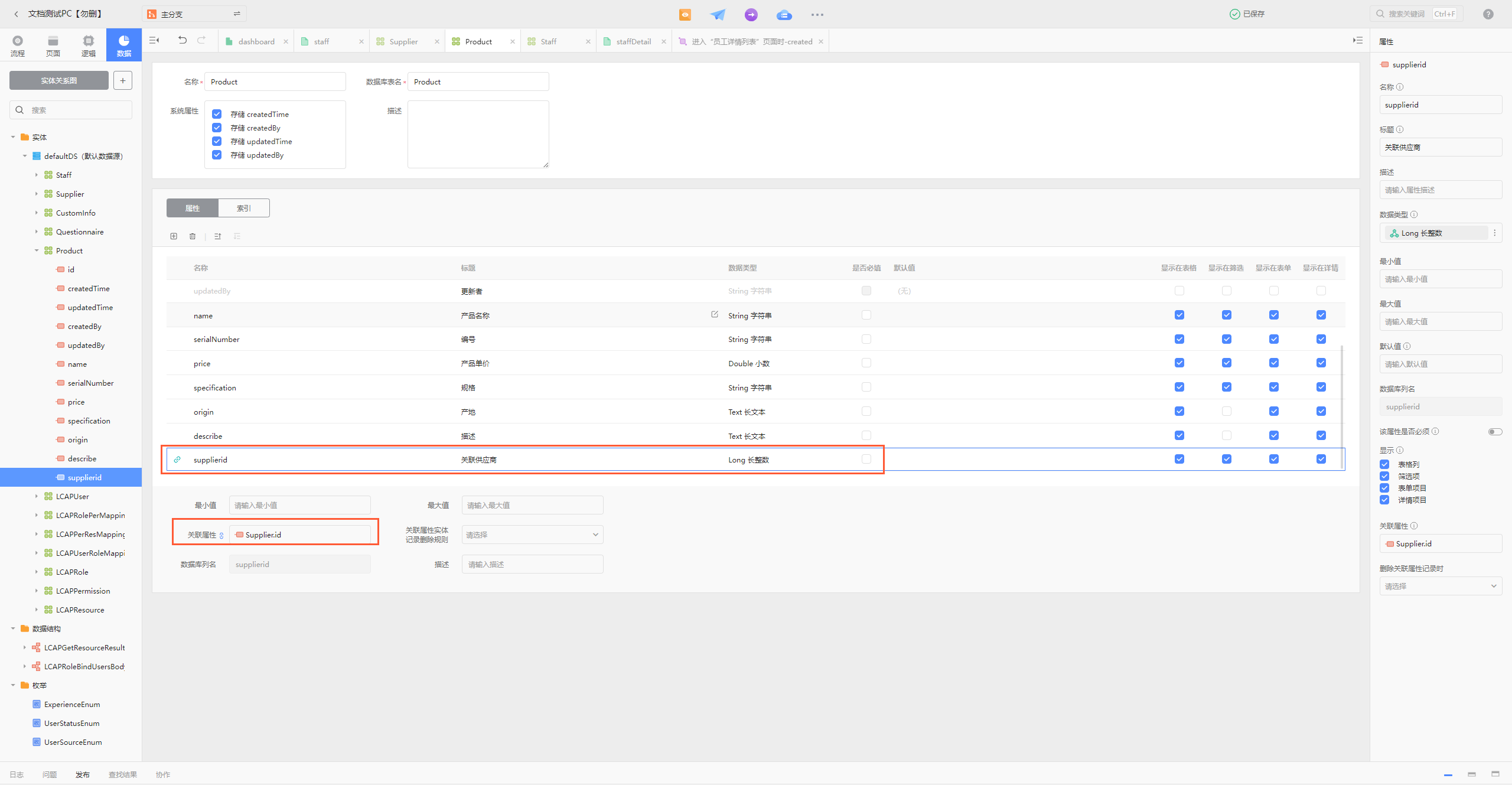Image resolution: width=1512 pixels, height=785 pixels.
Task: Uncheck 存储 createdTime checkbox
Action: pos(217,114)
